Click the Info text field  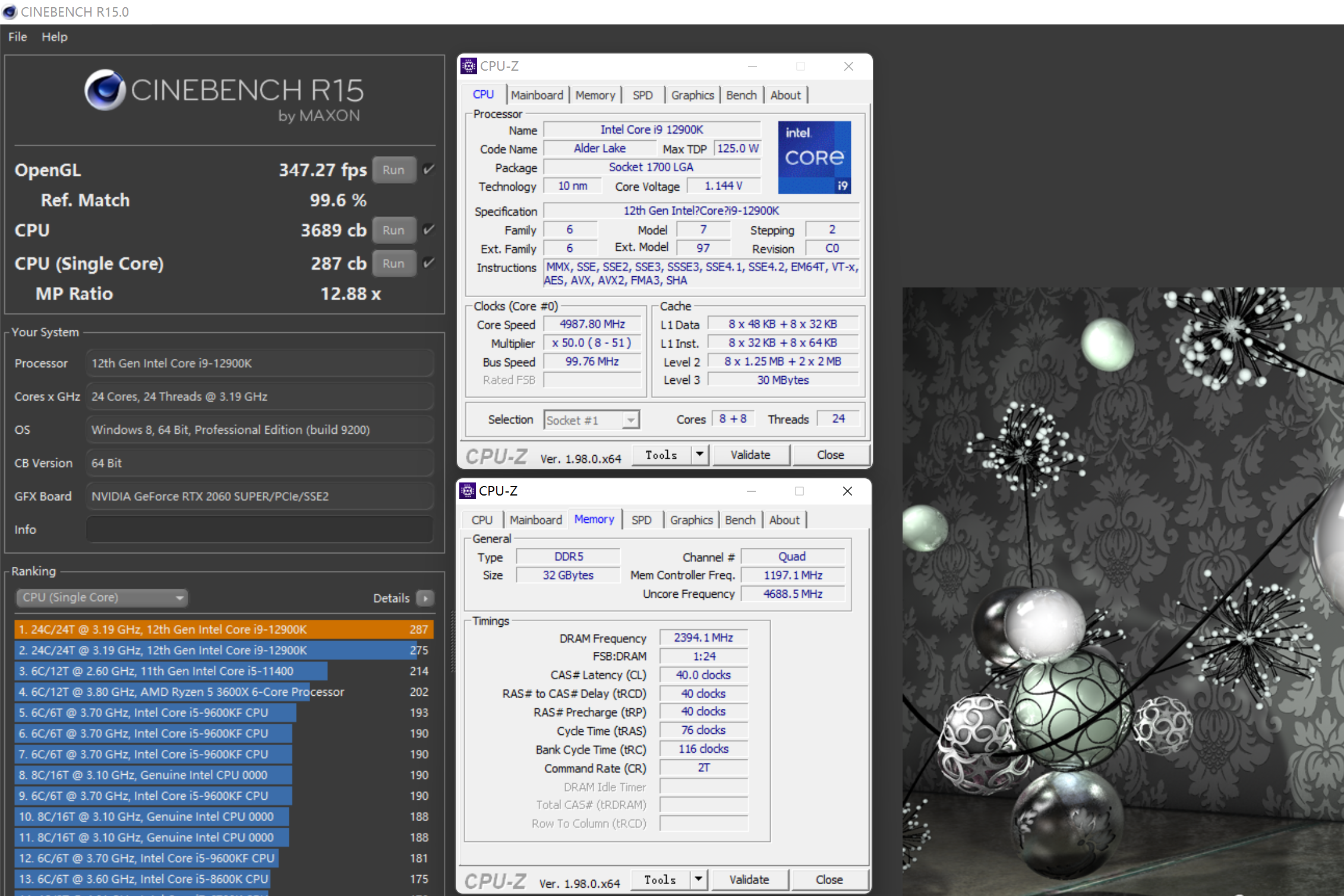[260, 529]
